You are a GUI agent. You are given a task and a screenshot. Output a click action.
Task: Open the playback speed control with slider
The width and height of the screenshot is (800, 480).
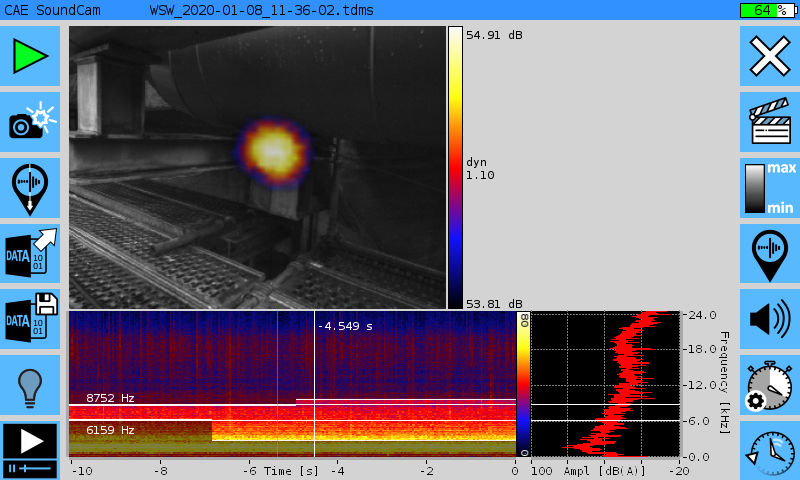[30, 449]
